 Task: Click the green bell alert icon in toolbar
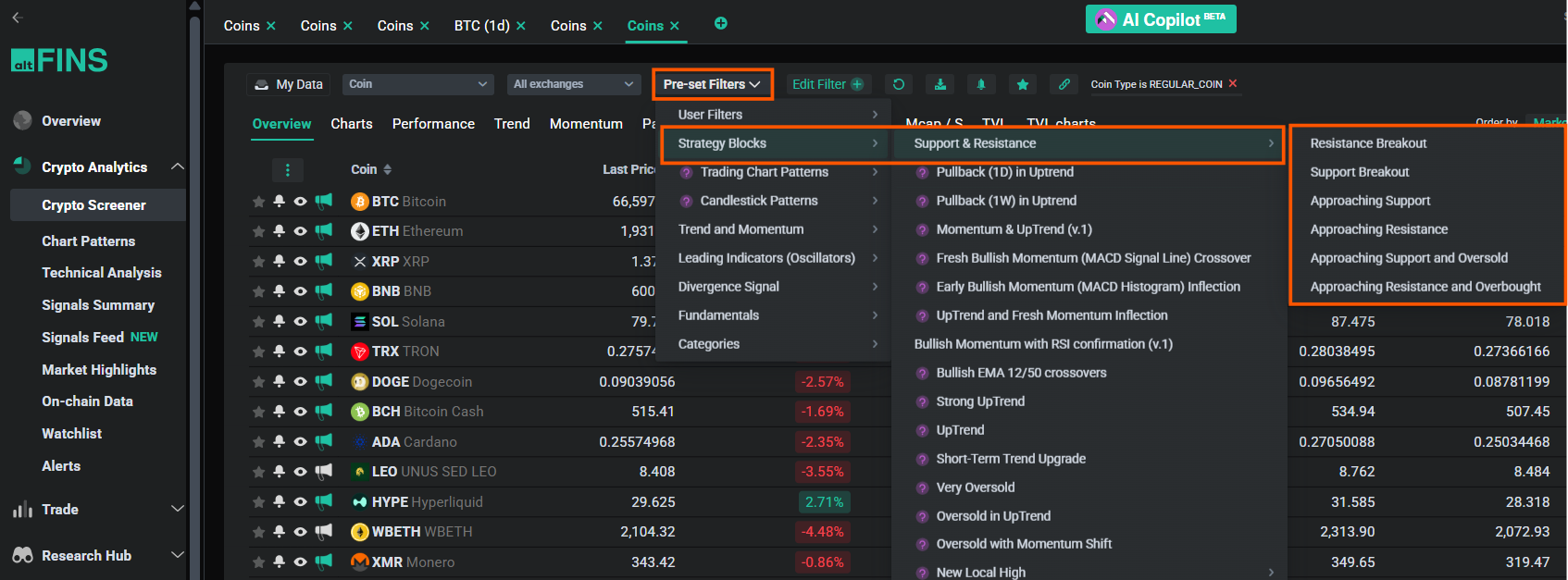pyautogui.click(x=981, y=84)
